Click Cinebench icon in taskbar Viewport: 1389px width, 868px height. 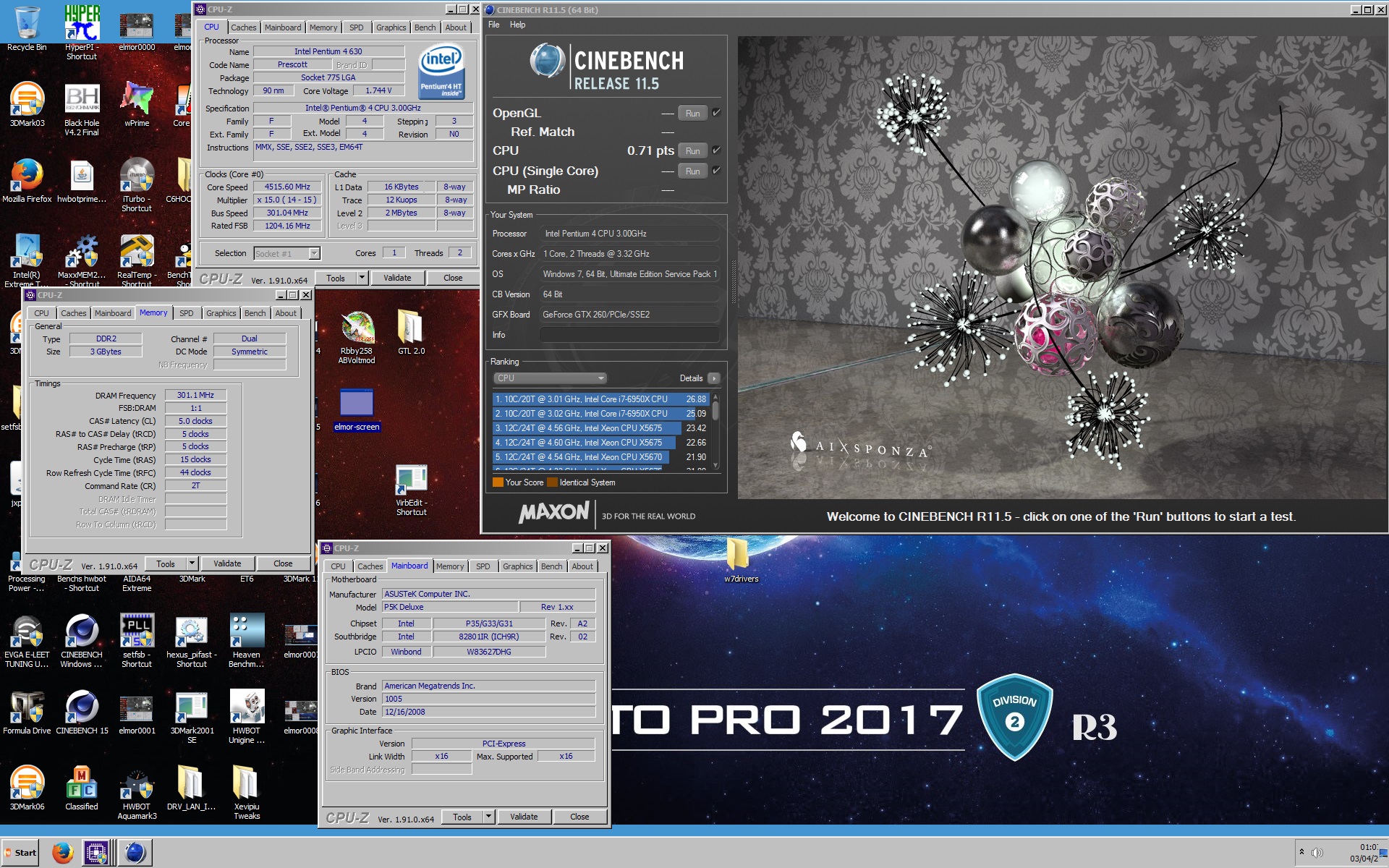(135, 853)
